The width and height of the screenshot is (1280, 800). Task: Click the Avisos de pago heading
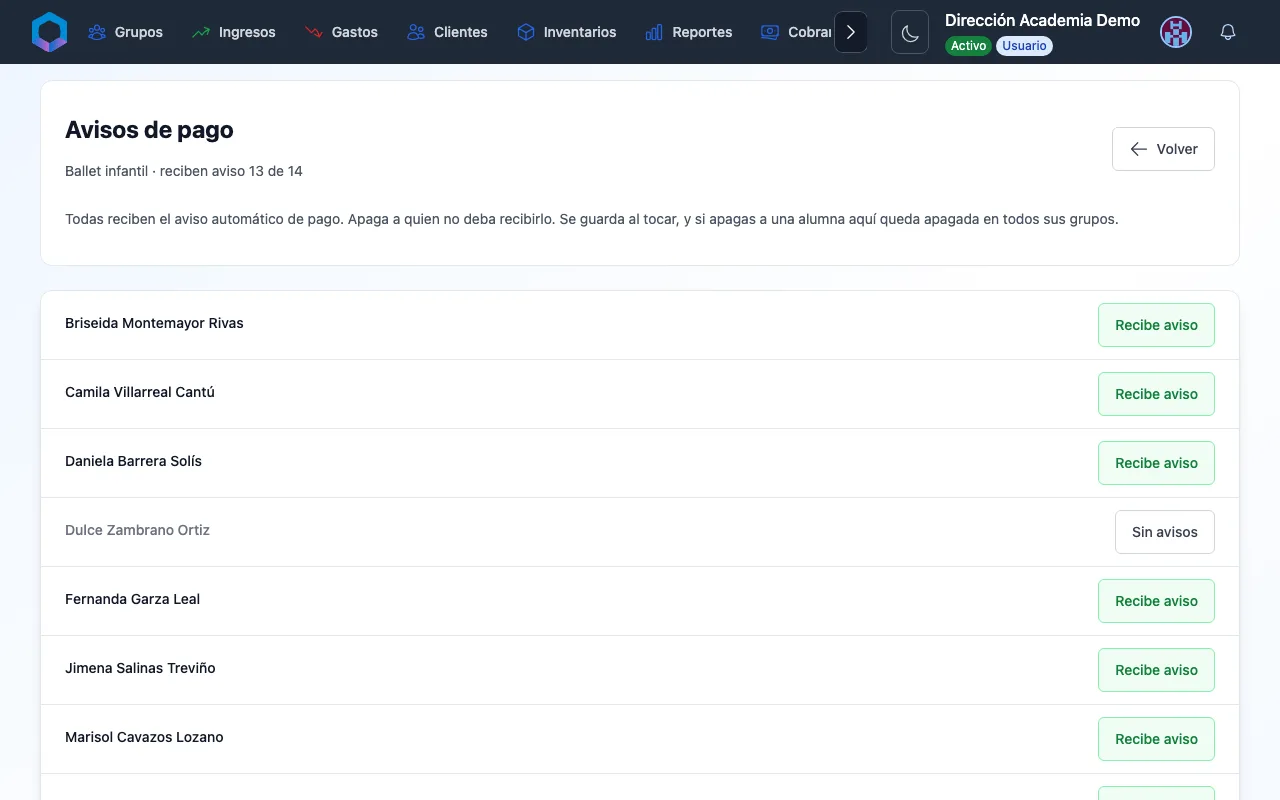coord(149,130)
